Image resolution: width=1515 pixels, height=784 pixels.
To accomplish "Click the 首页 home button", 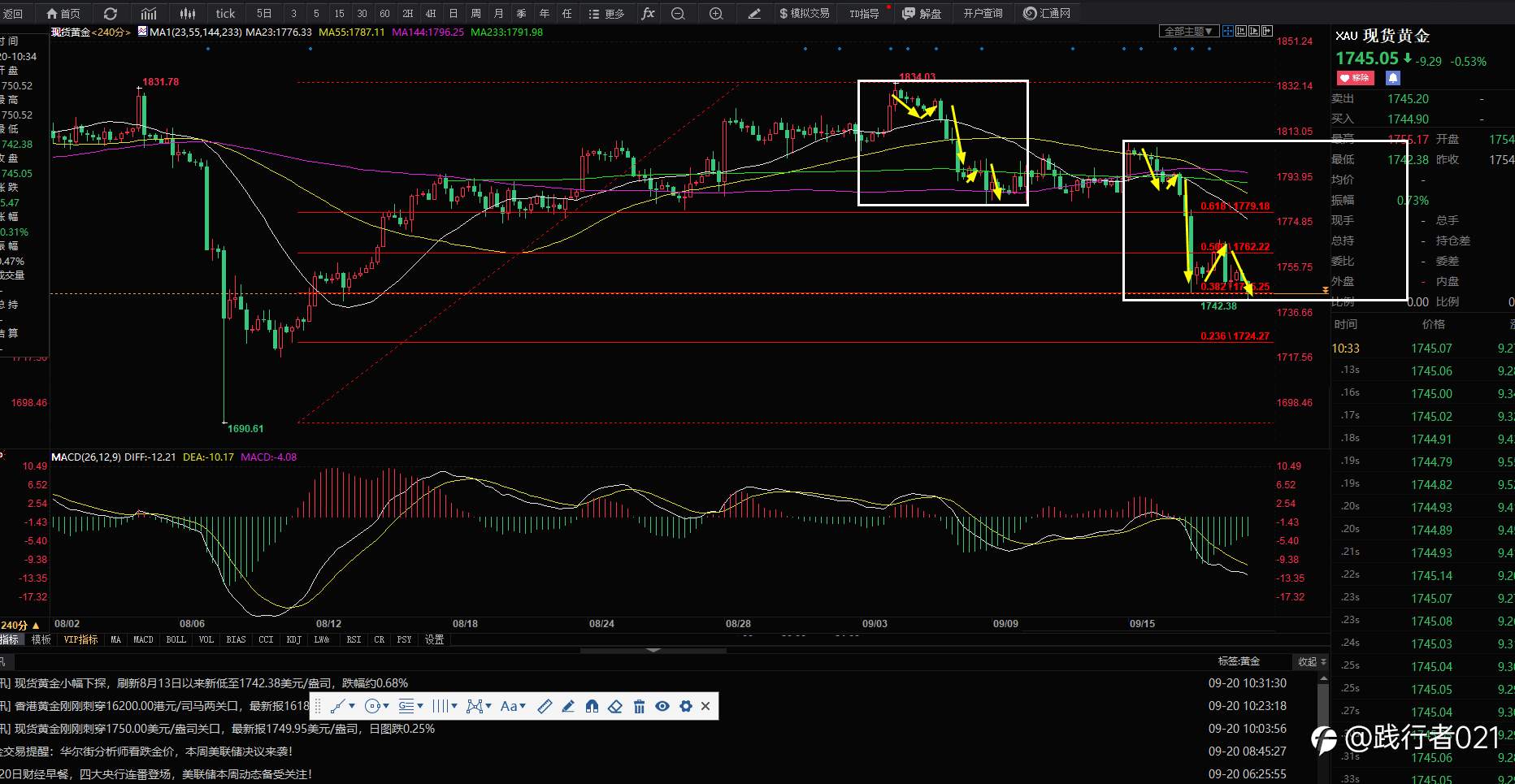I will [63, 13].
